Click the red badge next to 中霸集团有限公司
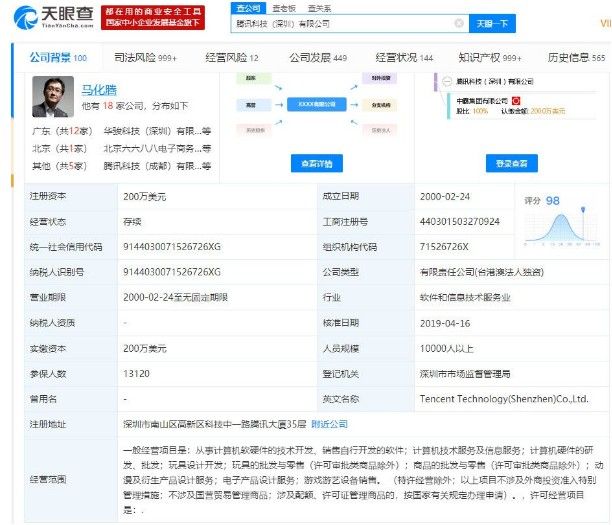Image resolution: width=612 pixels, height=525 pixels. pos(516,101)
